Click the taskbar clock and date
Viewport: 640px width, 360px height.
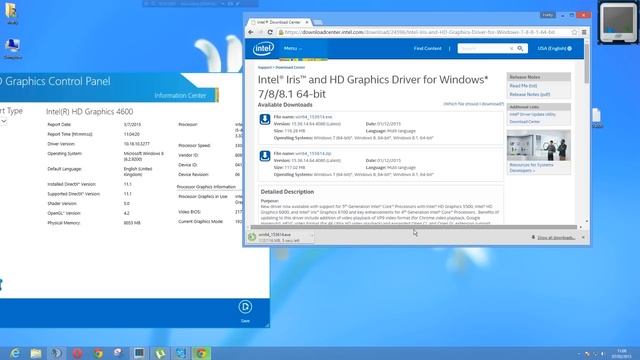pos(621,353)
